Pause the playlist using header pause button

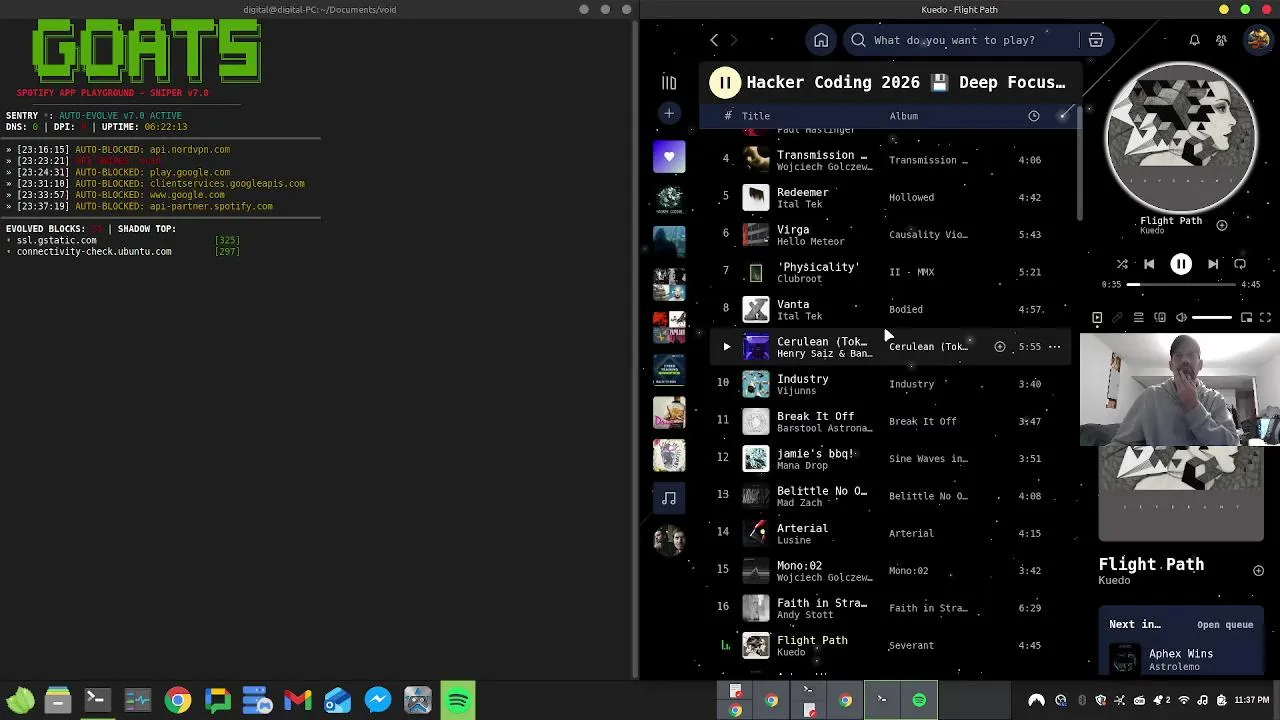tap(725, 82)
